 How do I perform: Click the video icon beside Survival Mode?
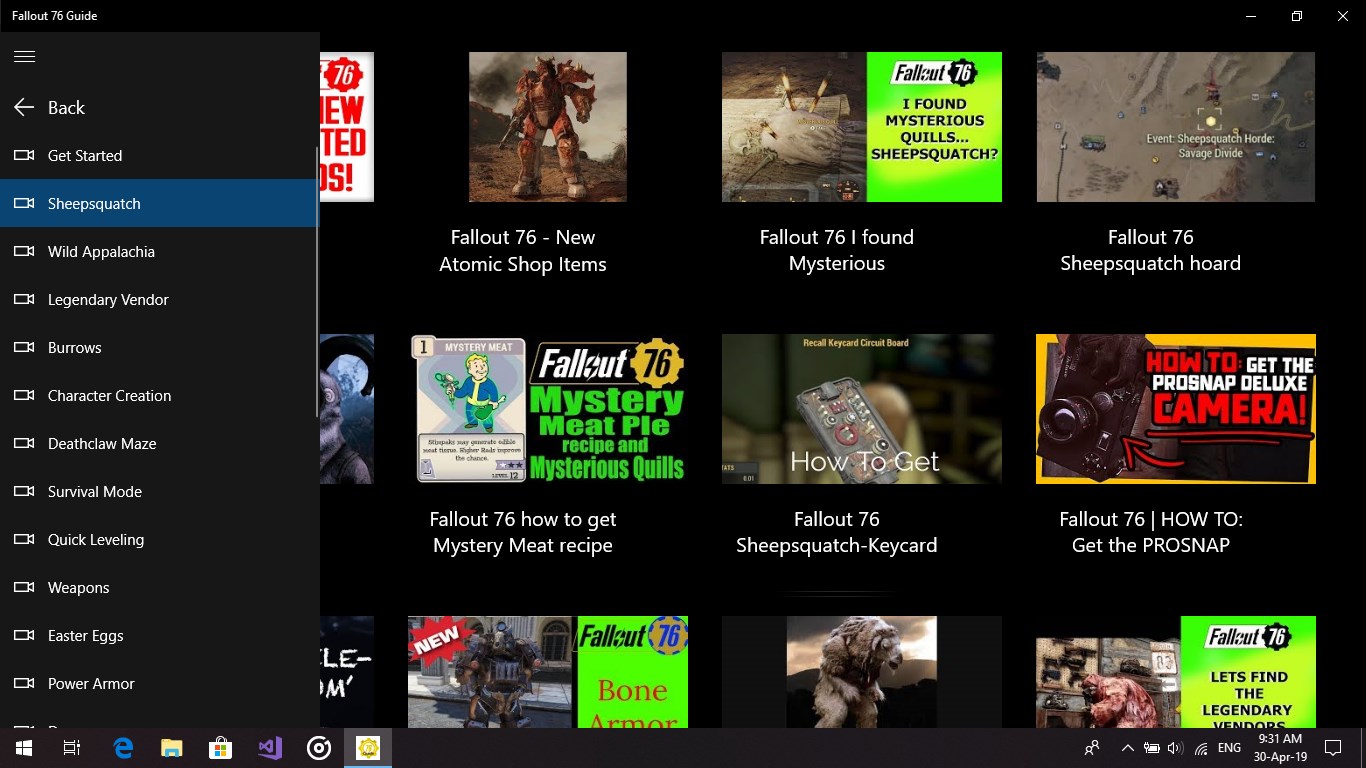pyautogui.click(x=24, y=491)
